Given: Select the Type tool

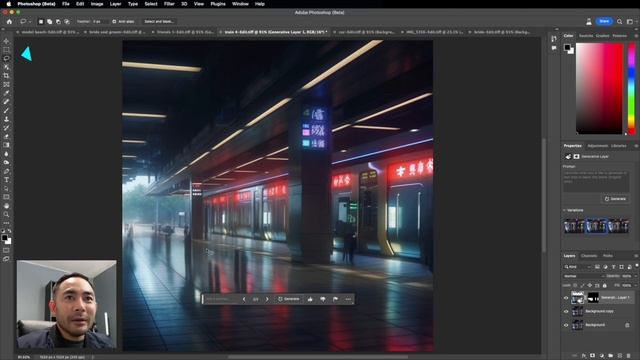Looking at the screenshot, I should (6, 180).
